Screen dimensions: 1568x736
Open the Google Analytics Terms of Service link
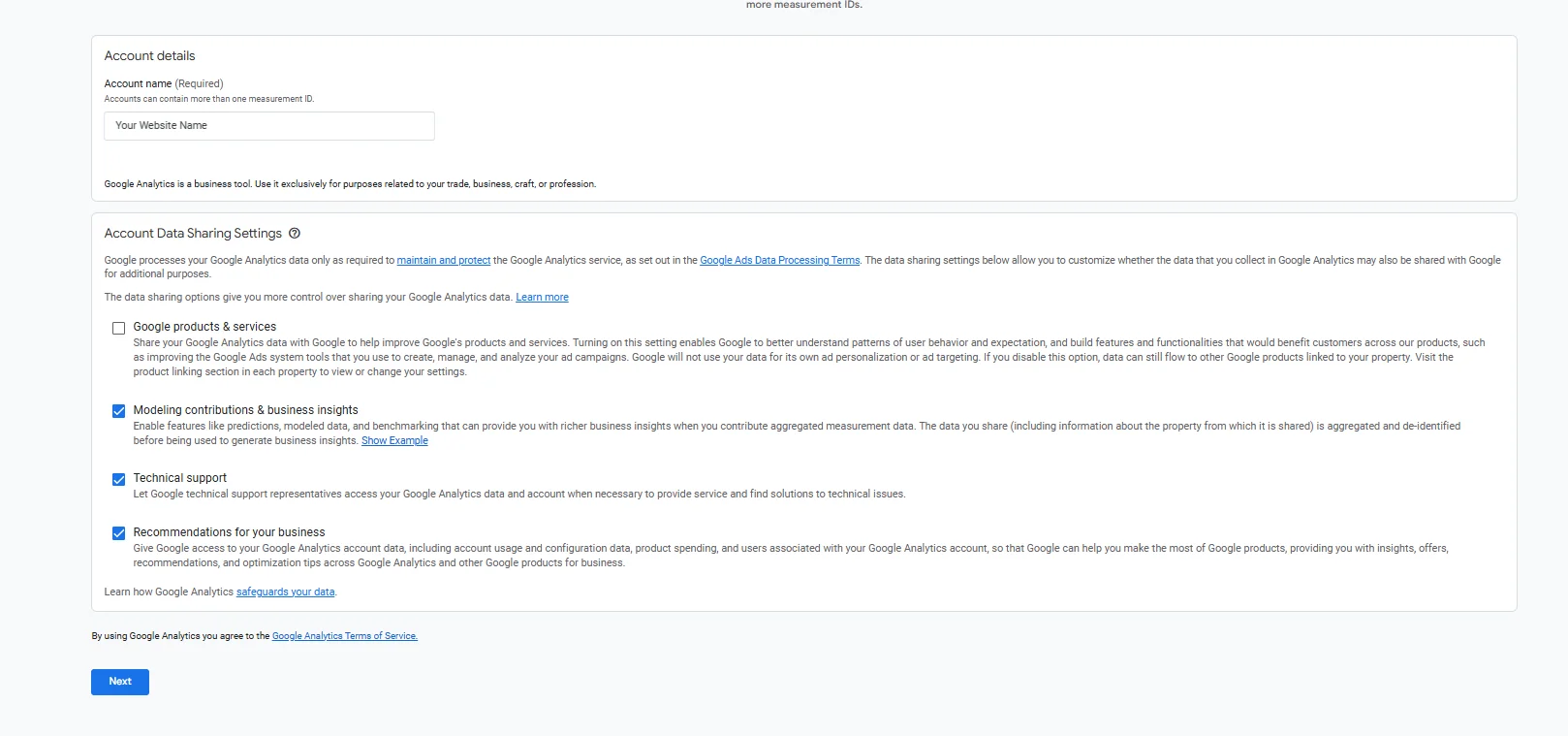(344, 636)
